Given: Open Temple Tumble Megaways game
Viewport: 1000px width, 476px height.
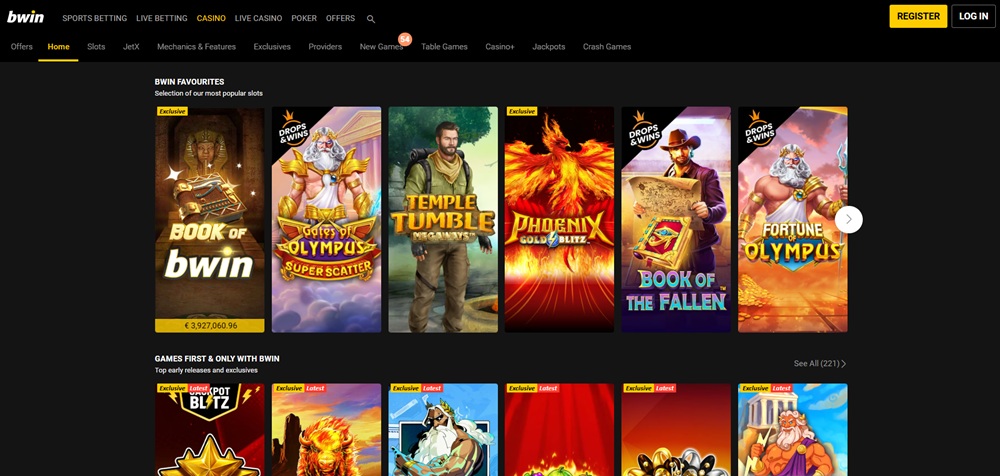Looking at the screenshot, I should [x=443, y=219].
